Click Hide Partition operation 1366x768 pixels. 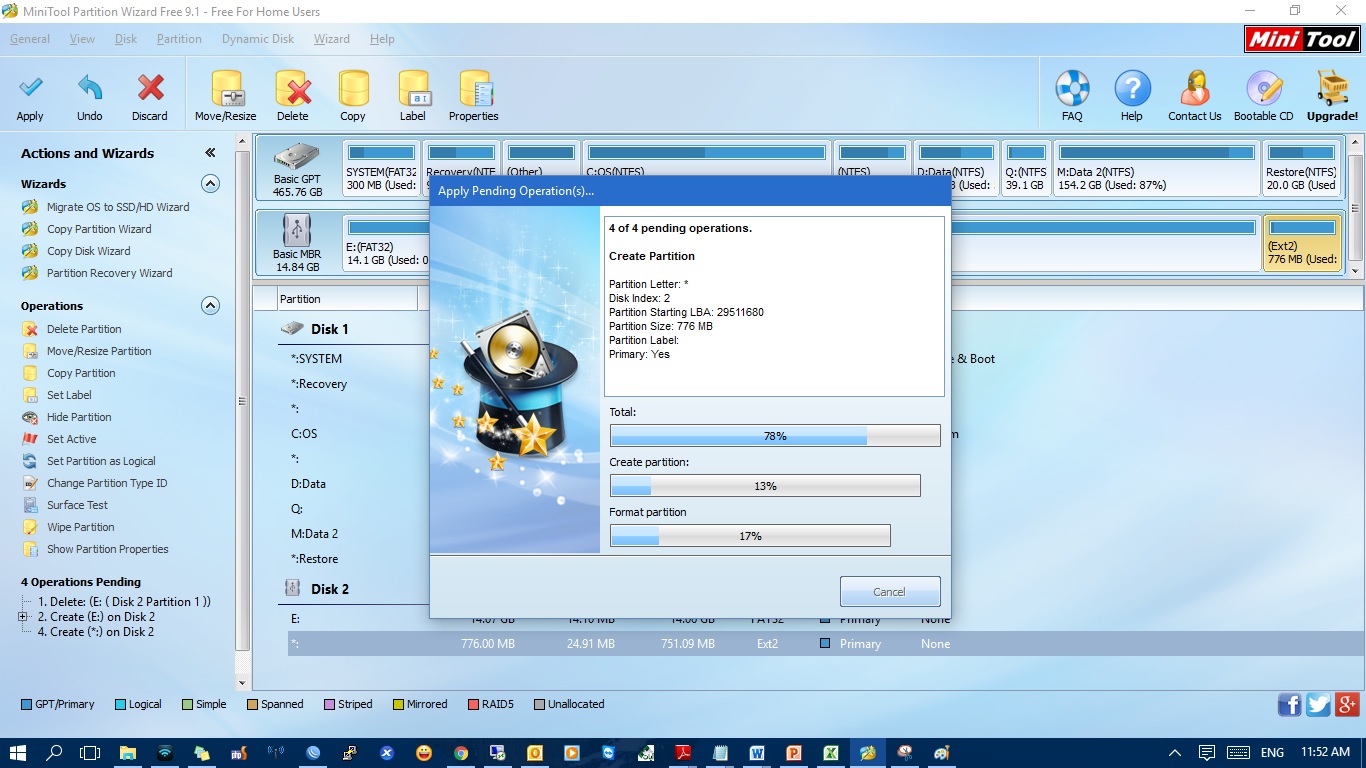tap(79, 417)
